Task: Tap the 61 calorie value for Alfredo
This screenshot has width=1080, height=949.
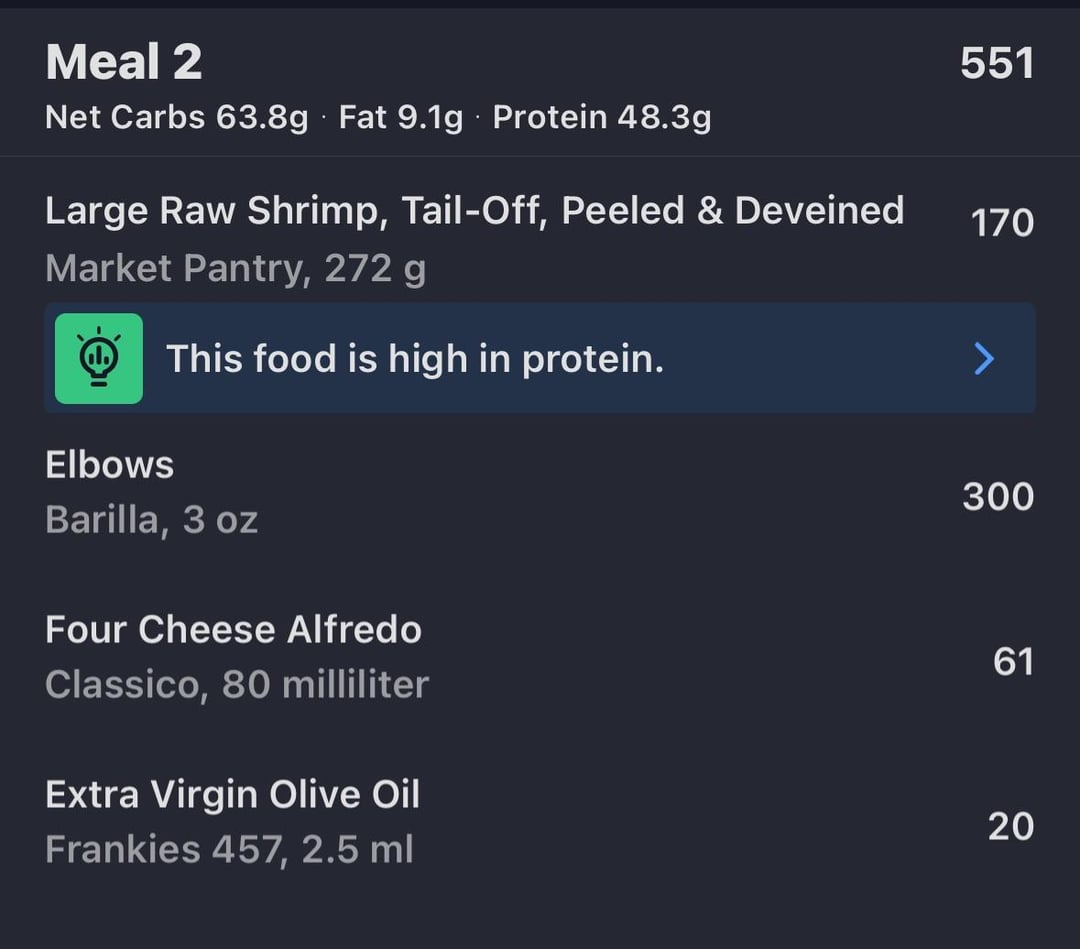Action: point(1013,662)
